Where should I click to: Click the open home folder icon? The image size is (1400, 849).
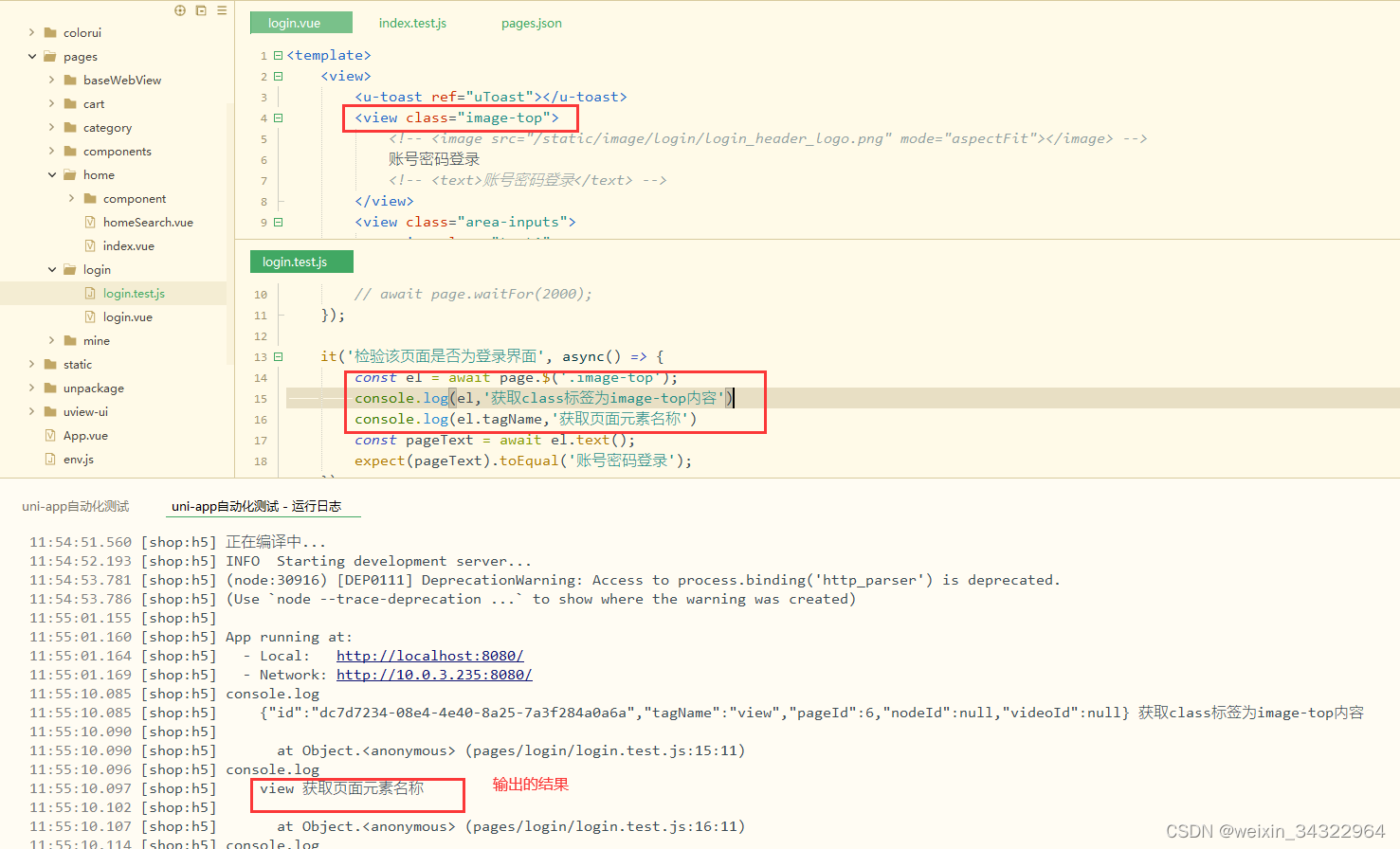tap(70, 174)
